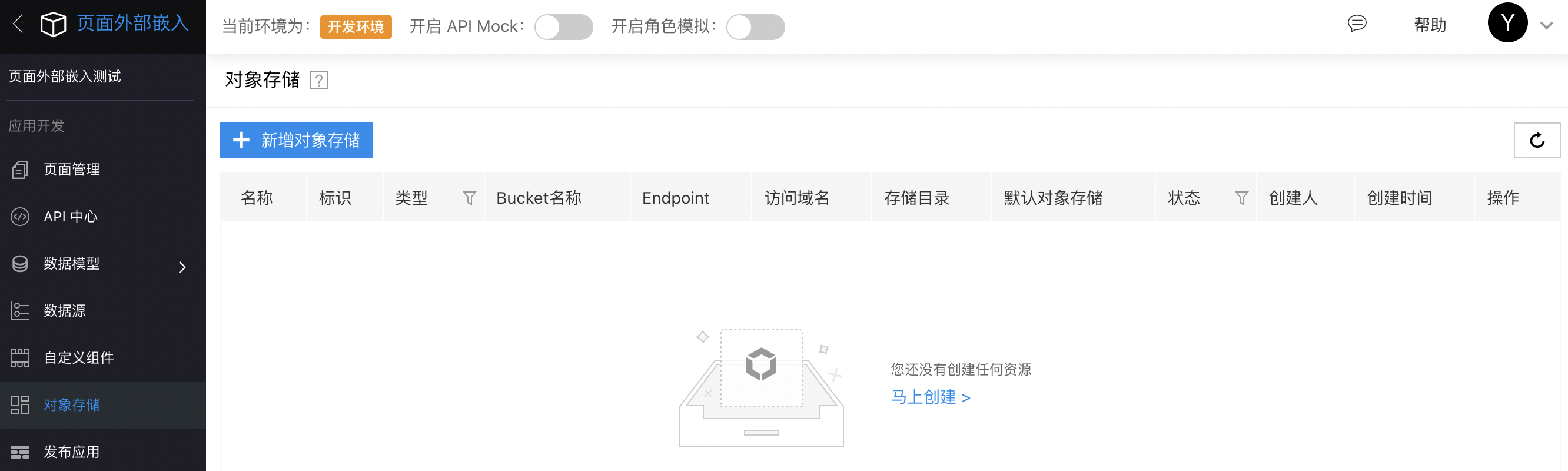The width and height of the screenshot is (1568, 471).
Task: Click the 数据模型 database icon
Action: [20, 264]
